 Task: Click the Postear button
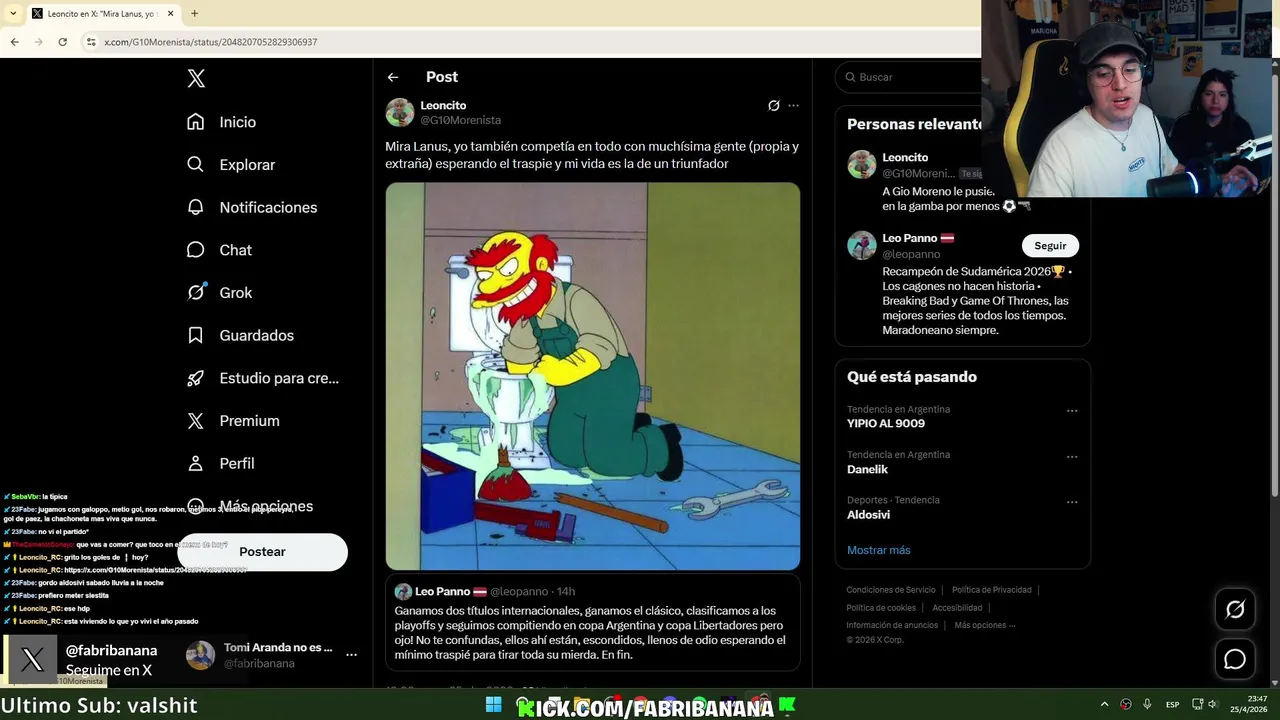262,552
